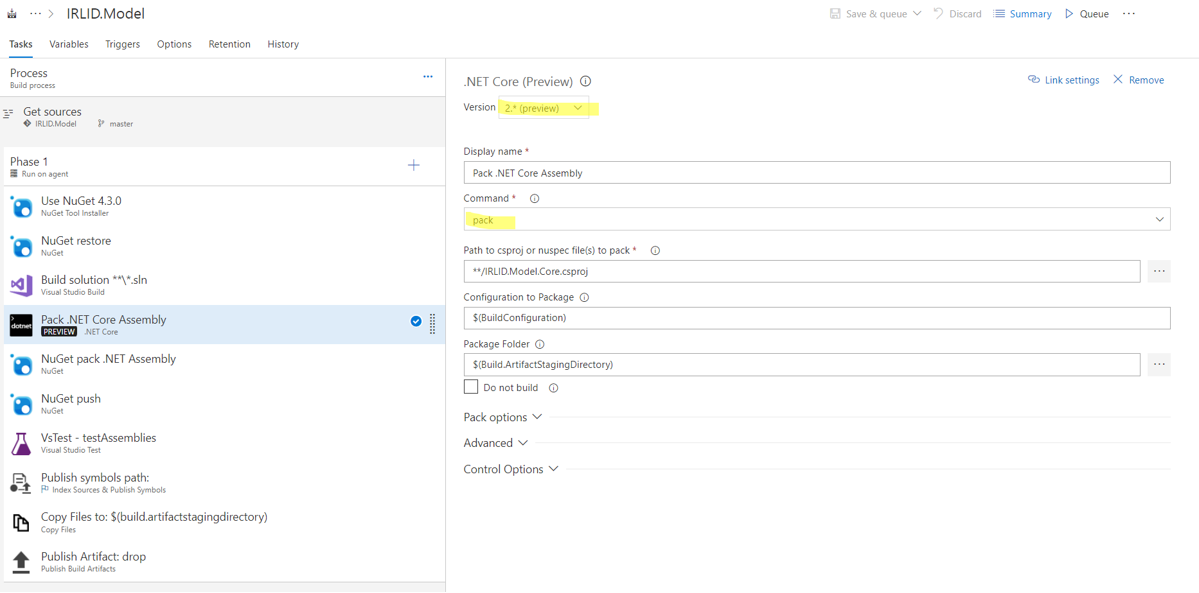Click info icon beside Package Folder label
Viewport: 1199px width, 593px height.
coord(539,344)
